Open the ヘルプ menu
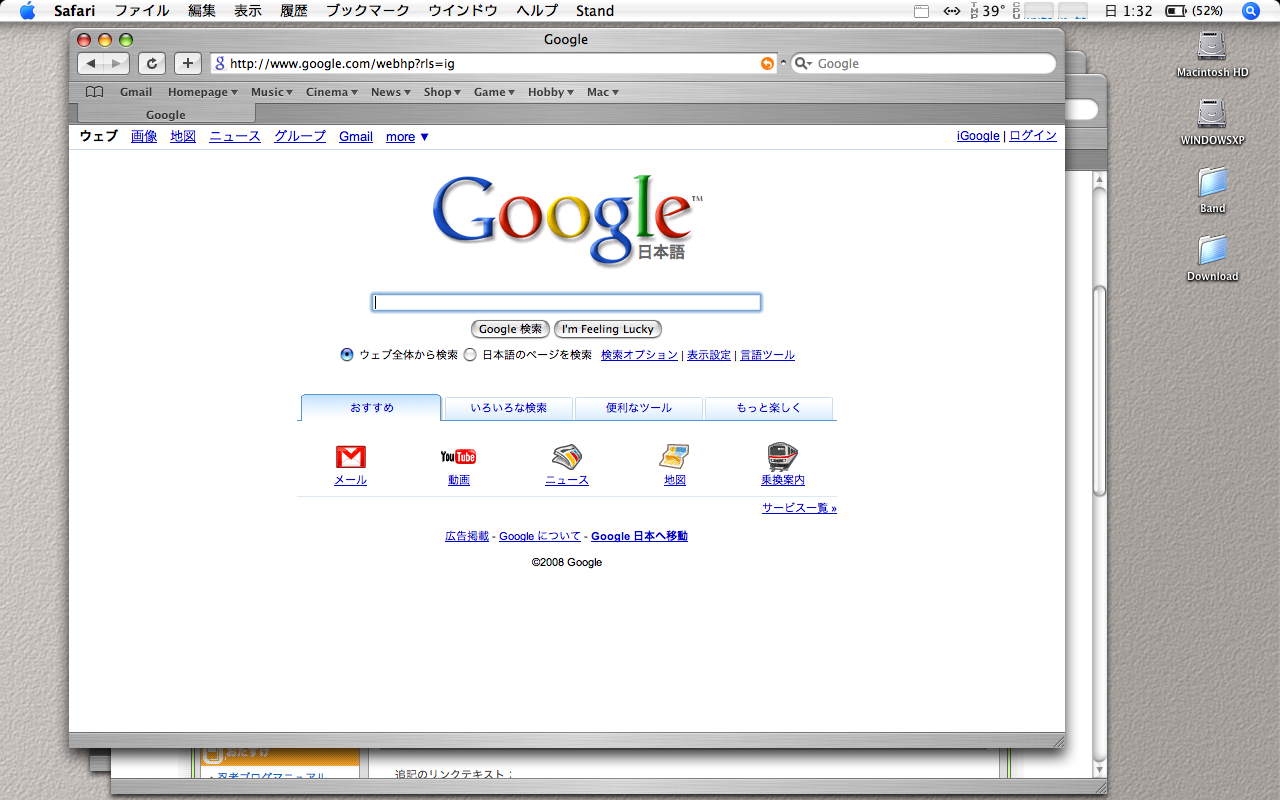The width and height of the screenshot is (1280, 800). pos(537,11)
